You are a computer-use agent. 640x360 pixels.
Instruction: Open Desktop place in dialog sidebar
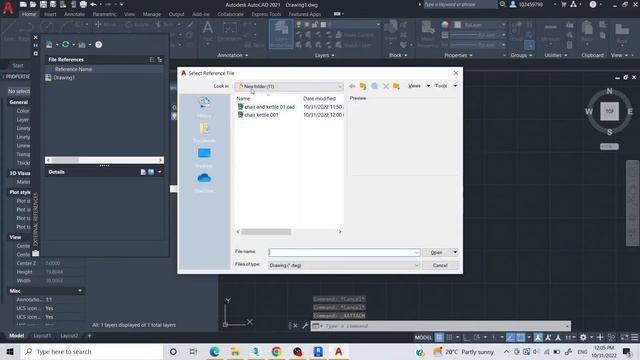click(x=204, y=157)
